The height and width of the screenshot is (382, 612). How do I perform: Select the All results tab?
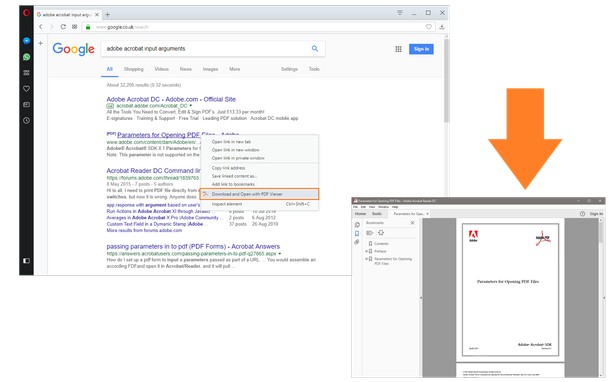110,69
